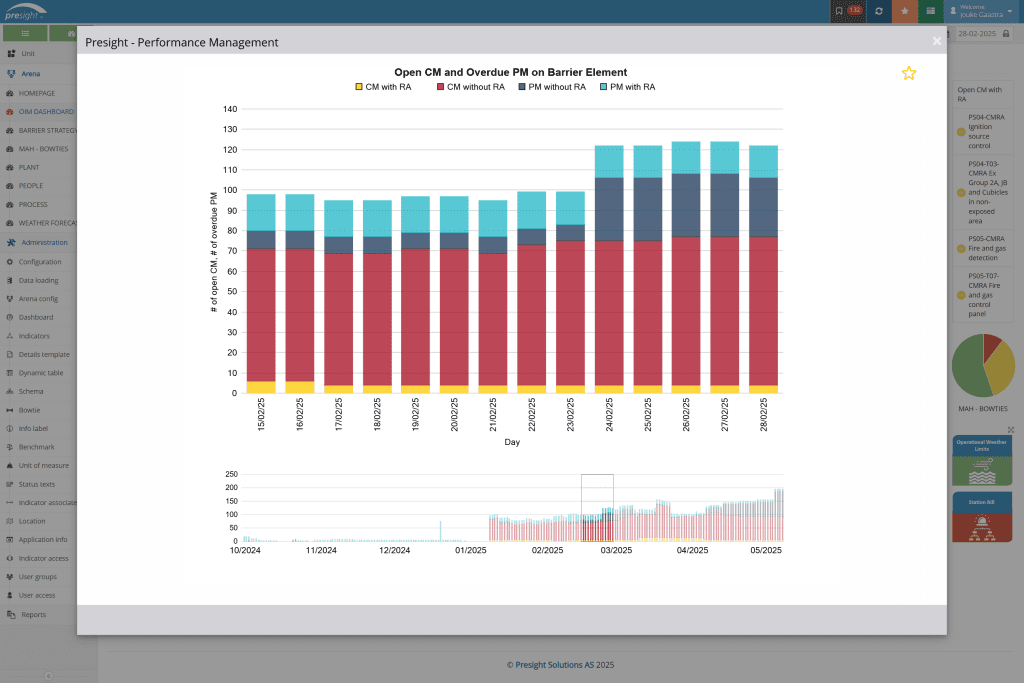This screenshot has width=1024, height=683.
Task: Open MAH - BOWTIES pie chart
Action: 983,366
